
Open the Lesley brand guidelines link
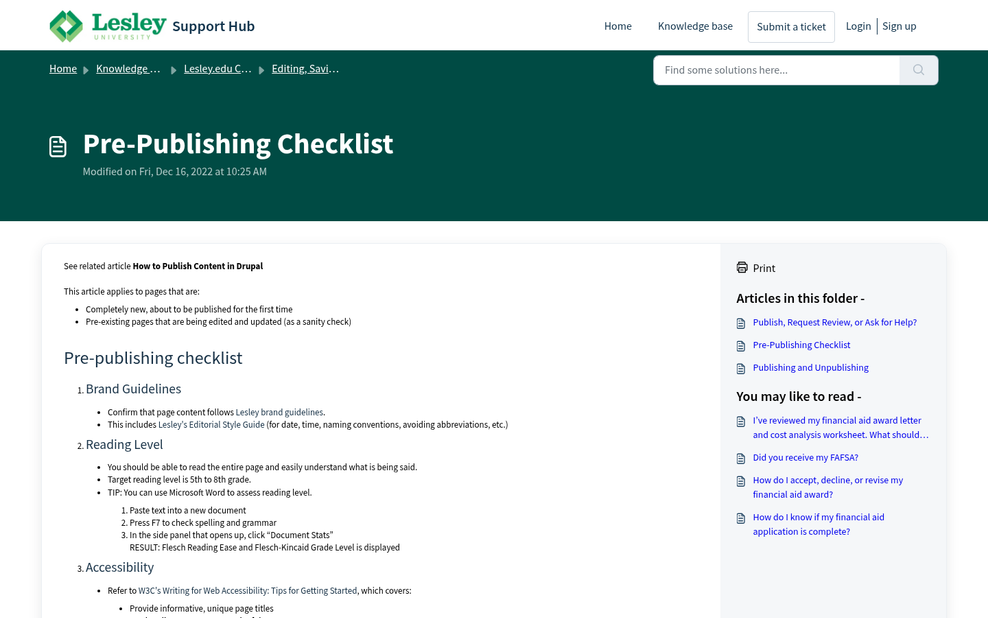pos(279,412)
